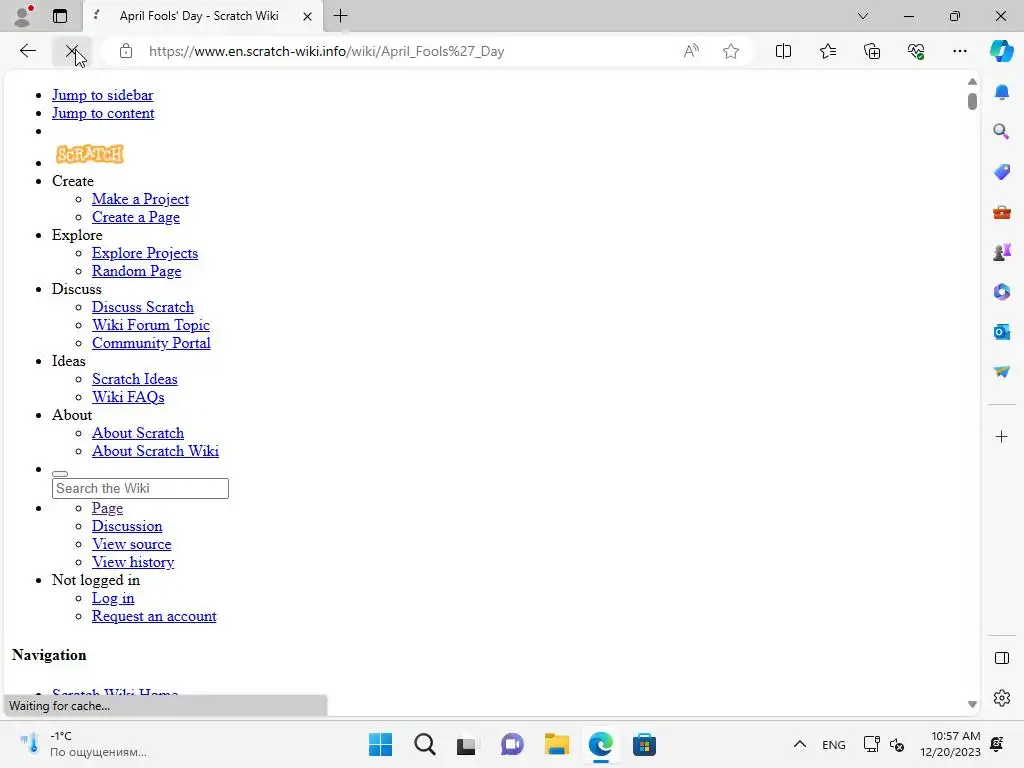The width and height of the screenshot is (1024, 768).
Task: Focus the Search the Wiki field
Action: pos(140,488)
